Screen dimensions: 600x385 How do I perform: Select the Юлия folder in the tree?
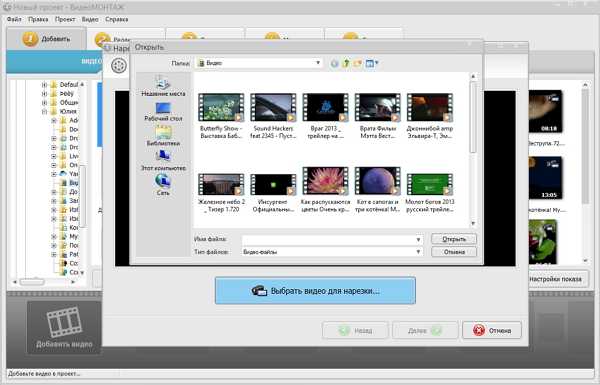click(x=64, y=111)
